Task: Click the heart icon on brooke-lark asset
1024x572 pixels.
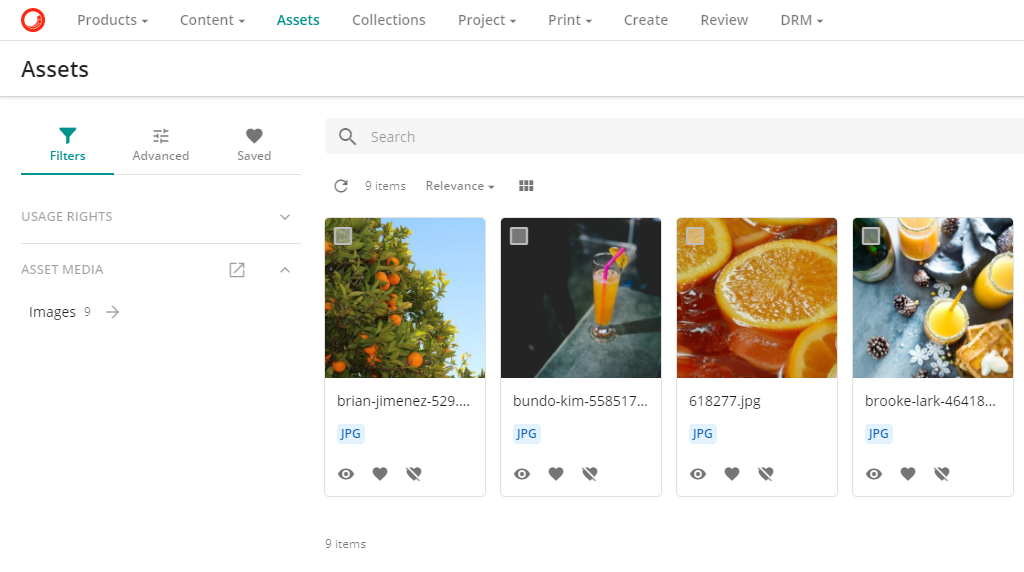Action: 908,474
